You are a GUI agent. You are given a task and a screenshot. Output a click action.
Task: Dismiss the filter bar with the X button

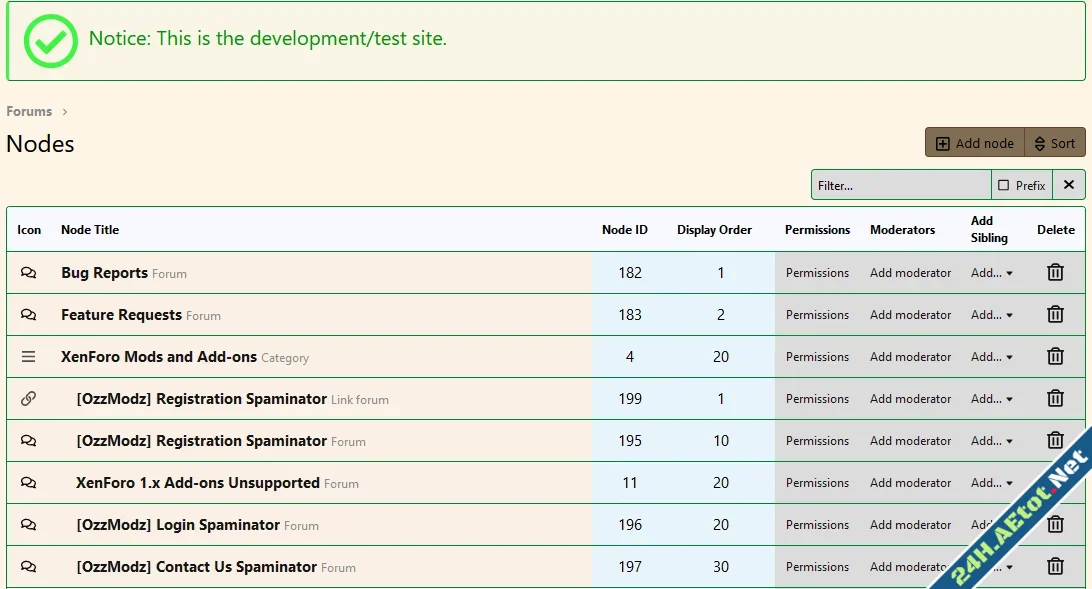click(1069, 184)
